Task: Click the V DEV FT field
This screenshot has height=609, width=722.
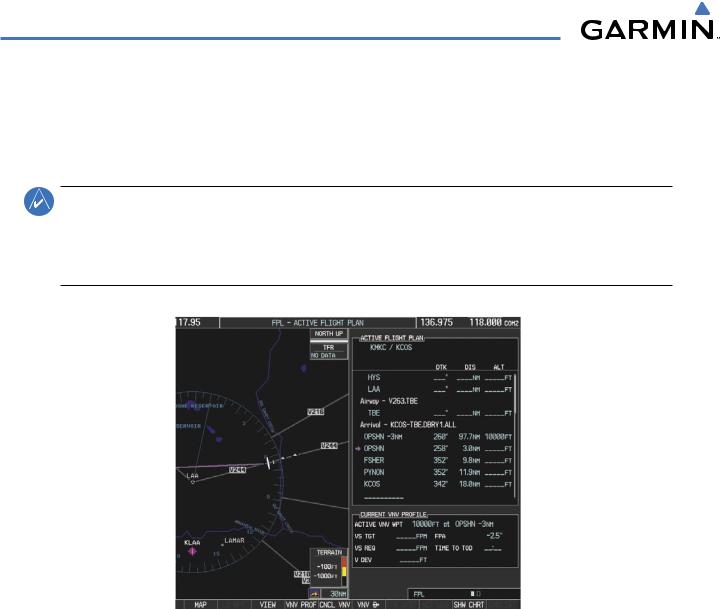Action: [413, 560]
